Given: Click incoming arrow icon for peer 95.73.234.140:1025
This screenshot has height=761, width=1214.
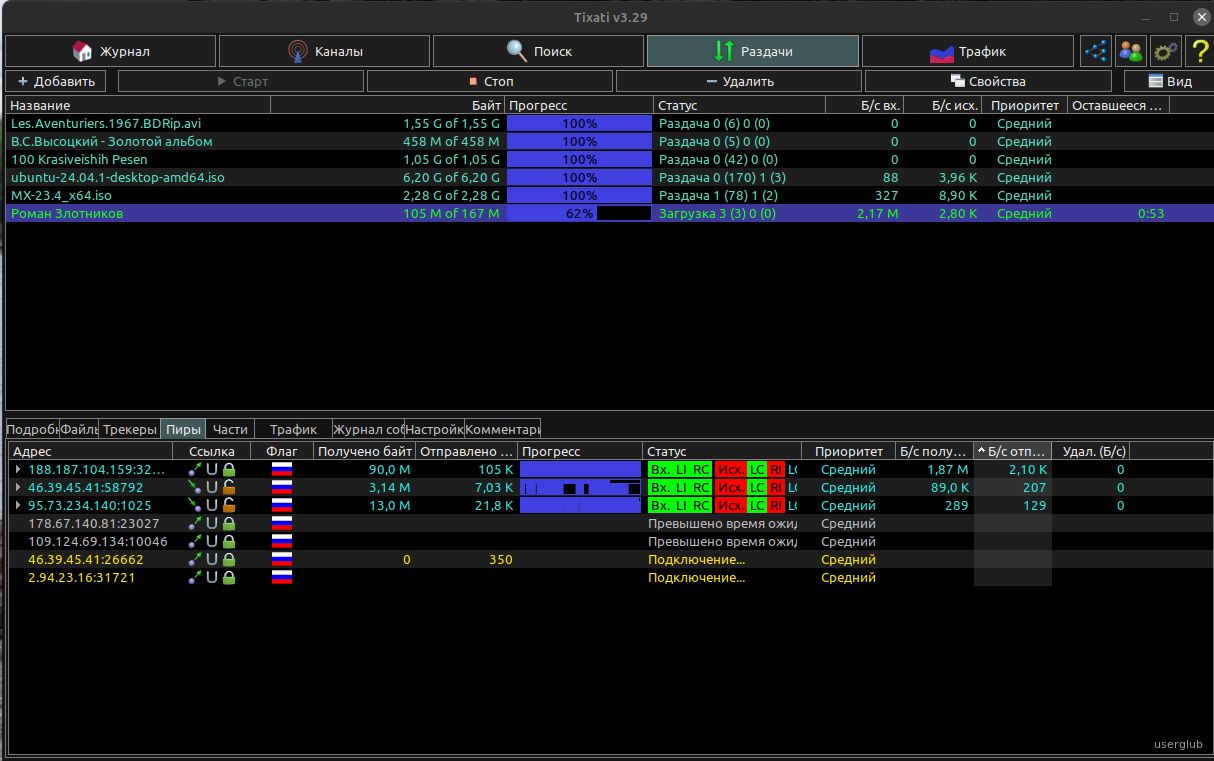Looking at the screenshot, I should pos(195,506).
